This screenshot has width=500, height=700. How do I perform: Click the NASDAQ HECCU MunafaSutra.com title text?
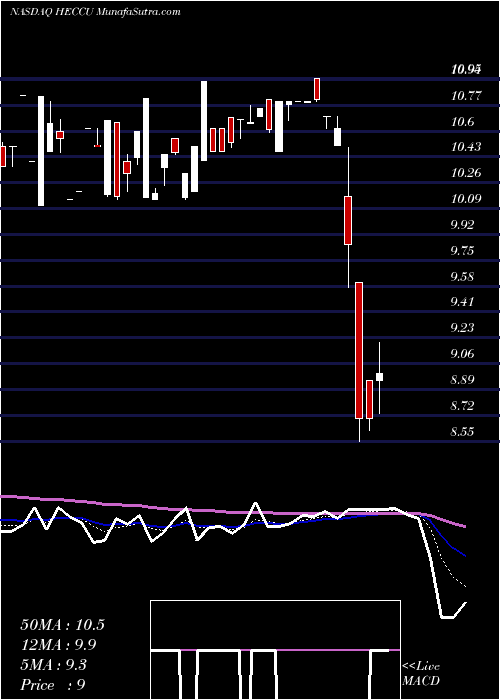(x=96, y=12)
